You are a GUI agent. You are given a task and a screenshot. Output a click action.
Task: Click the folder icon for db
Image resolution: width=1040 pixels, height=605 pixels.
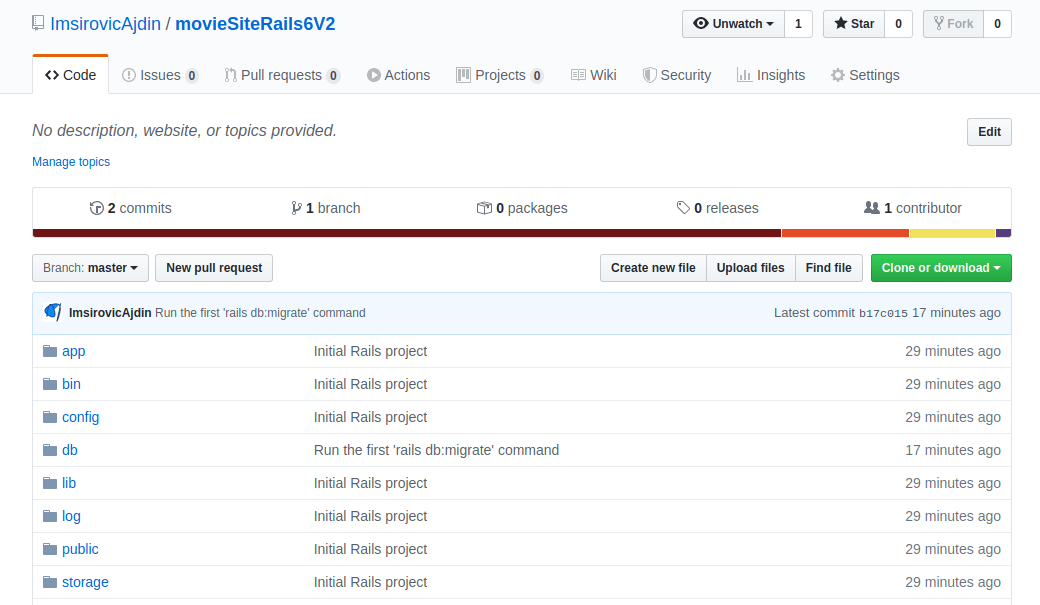(50, 450)
